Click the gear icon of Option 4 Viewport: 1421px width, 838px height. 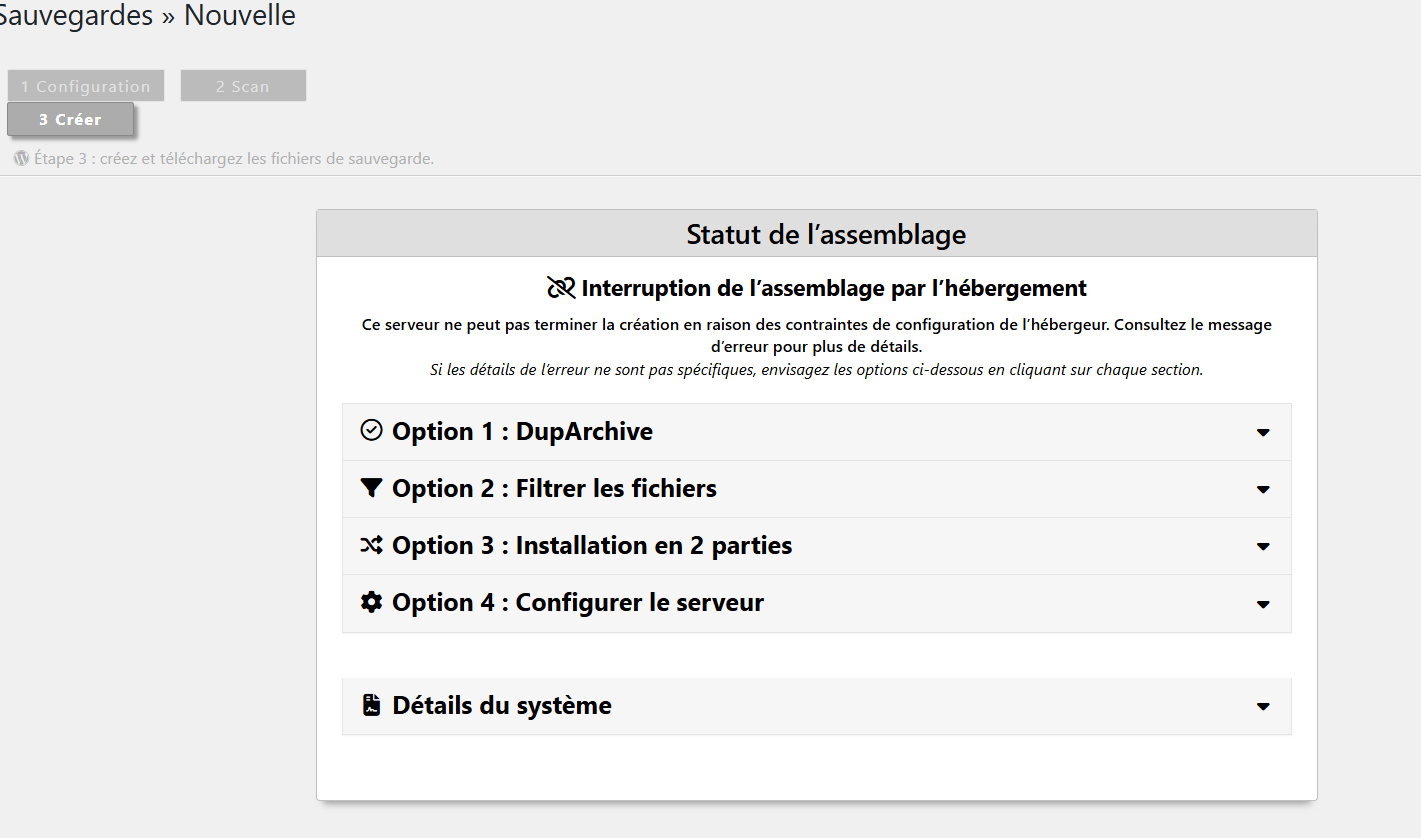pos(371,602)
